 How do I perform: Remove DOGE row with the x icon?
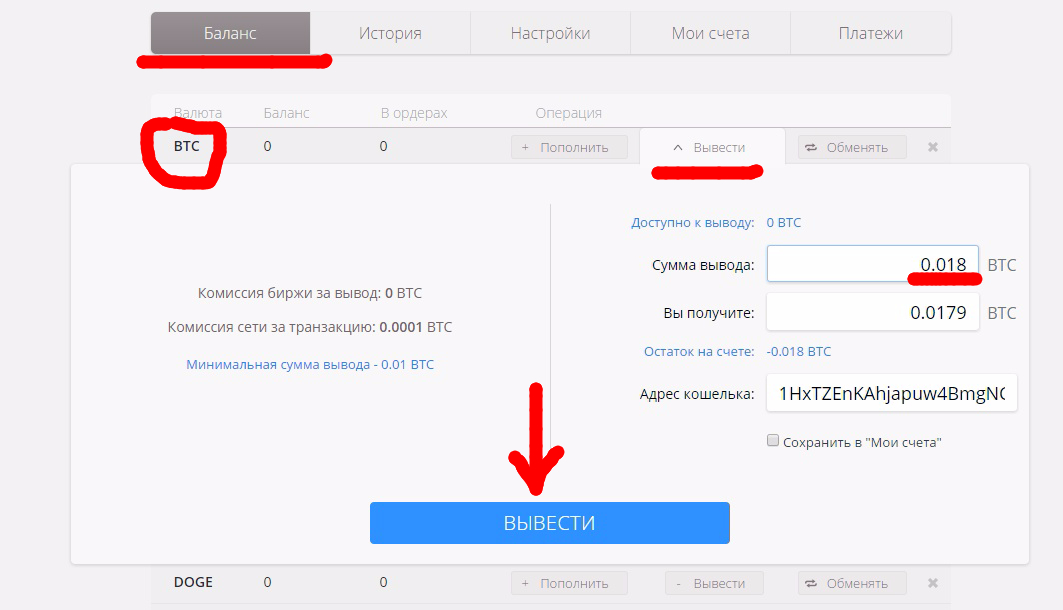pyautogui.click(x=933, y=583)
